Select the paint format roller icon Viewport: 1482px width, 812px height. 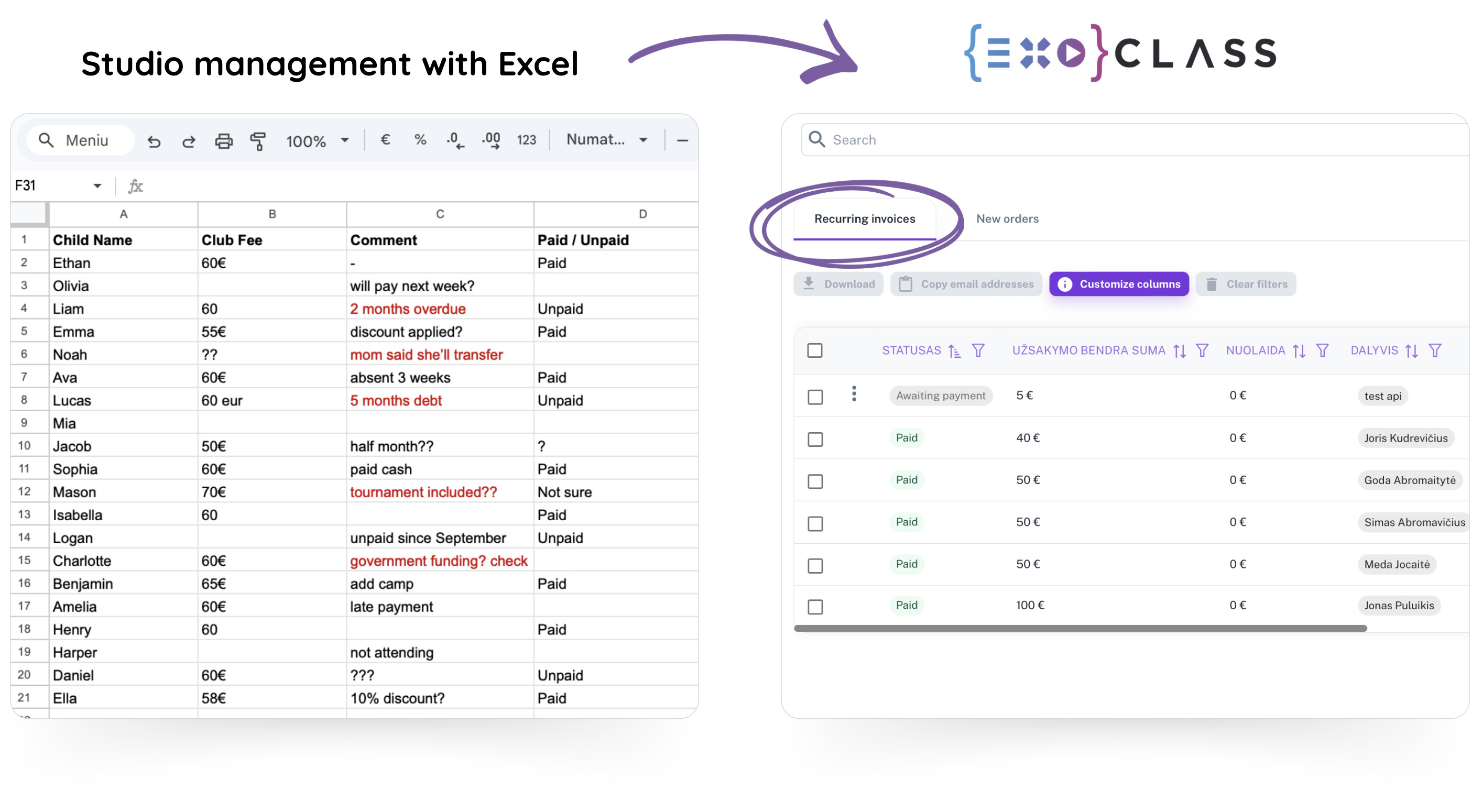(258, 141)
